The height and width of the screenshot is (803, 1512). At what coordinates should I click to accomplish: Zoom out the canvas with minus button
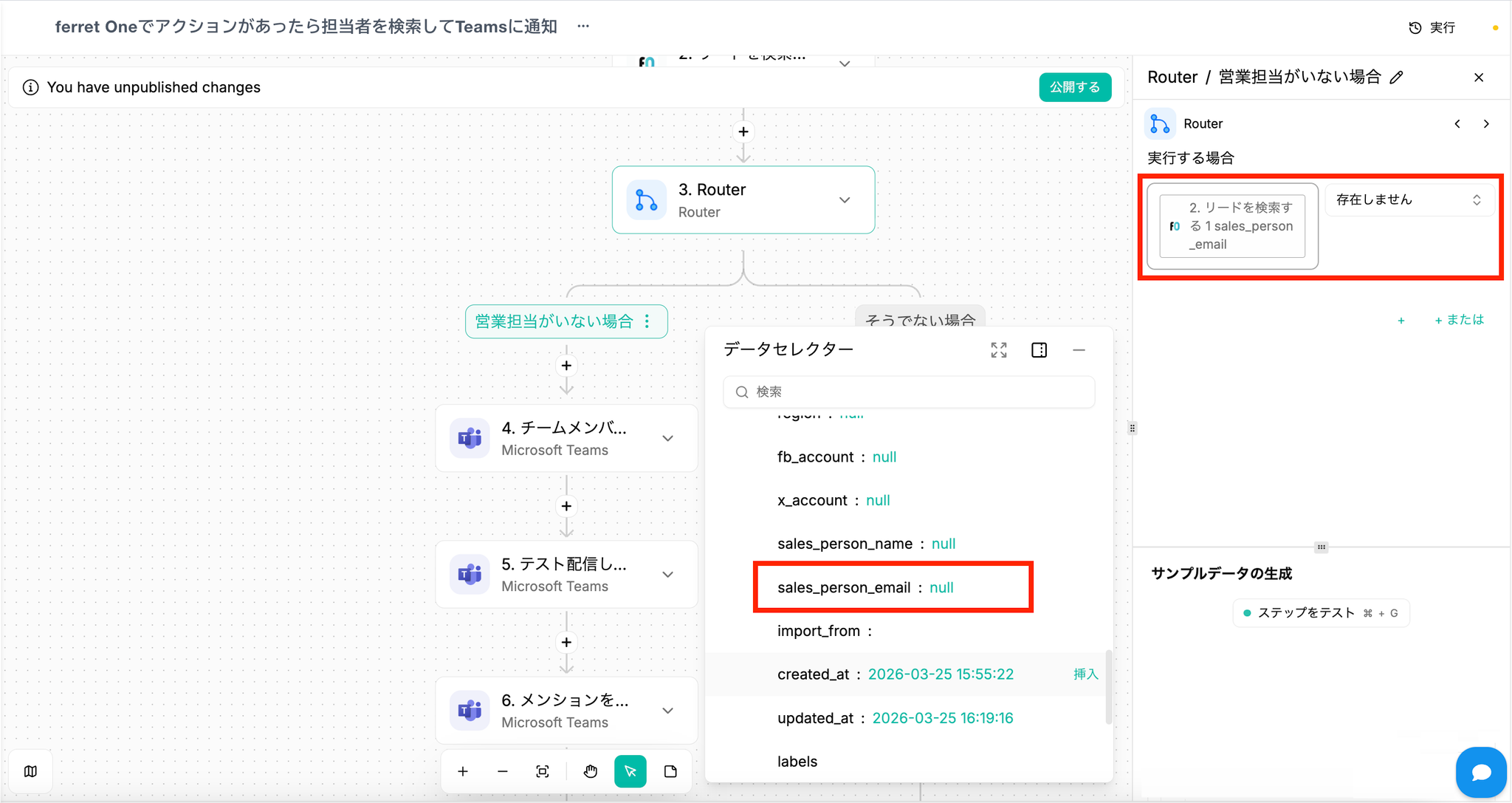click(x=503, y=771)
